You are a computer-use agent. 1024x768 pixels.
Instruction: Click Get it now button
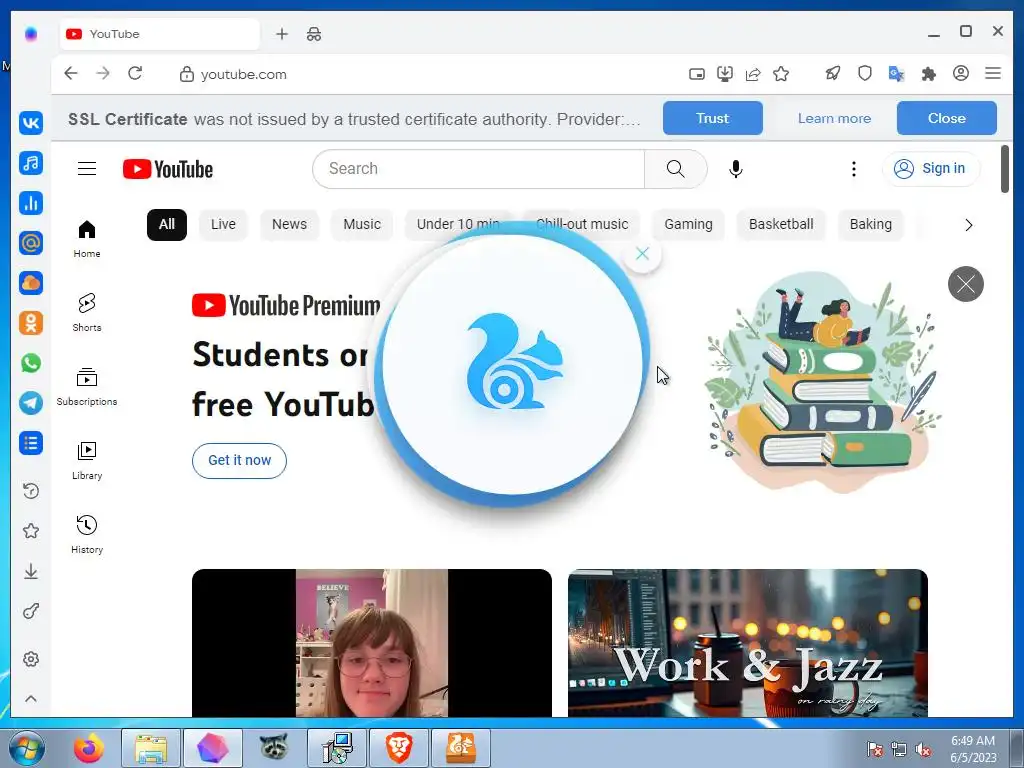239,460
